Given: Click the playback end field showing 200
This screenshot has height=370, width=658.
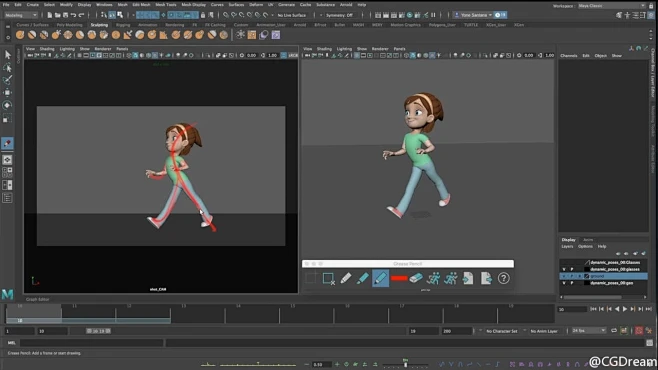Looking at the screenshot, I should [457, 331].
